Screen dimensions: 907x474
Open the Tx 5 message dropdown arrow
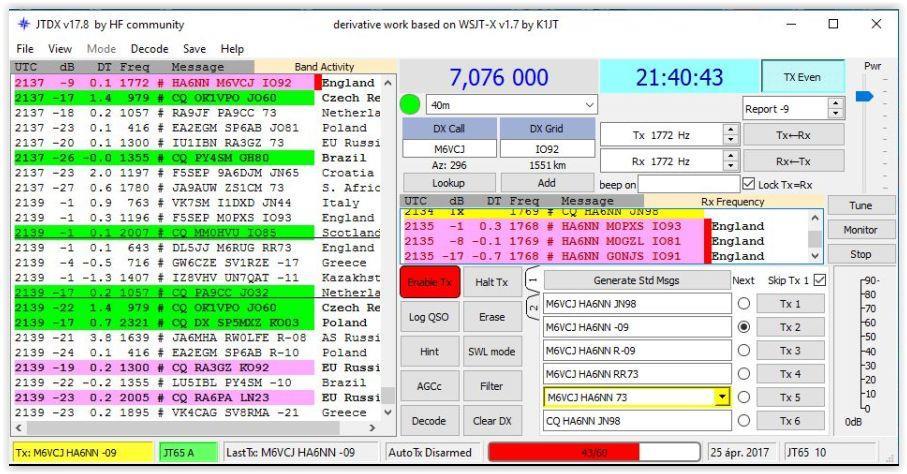[722, 397]
